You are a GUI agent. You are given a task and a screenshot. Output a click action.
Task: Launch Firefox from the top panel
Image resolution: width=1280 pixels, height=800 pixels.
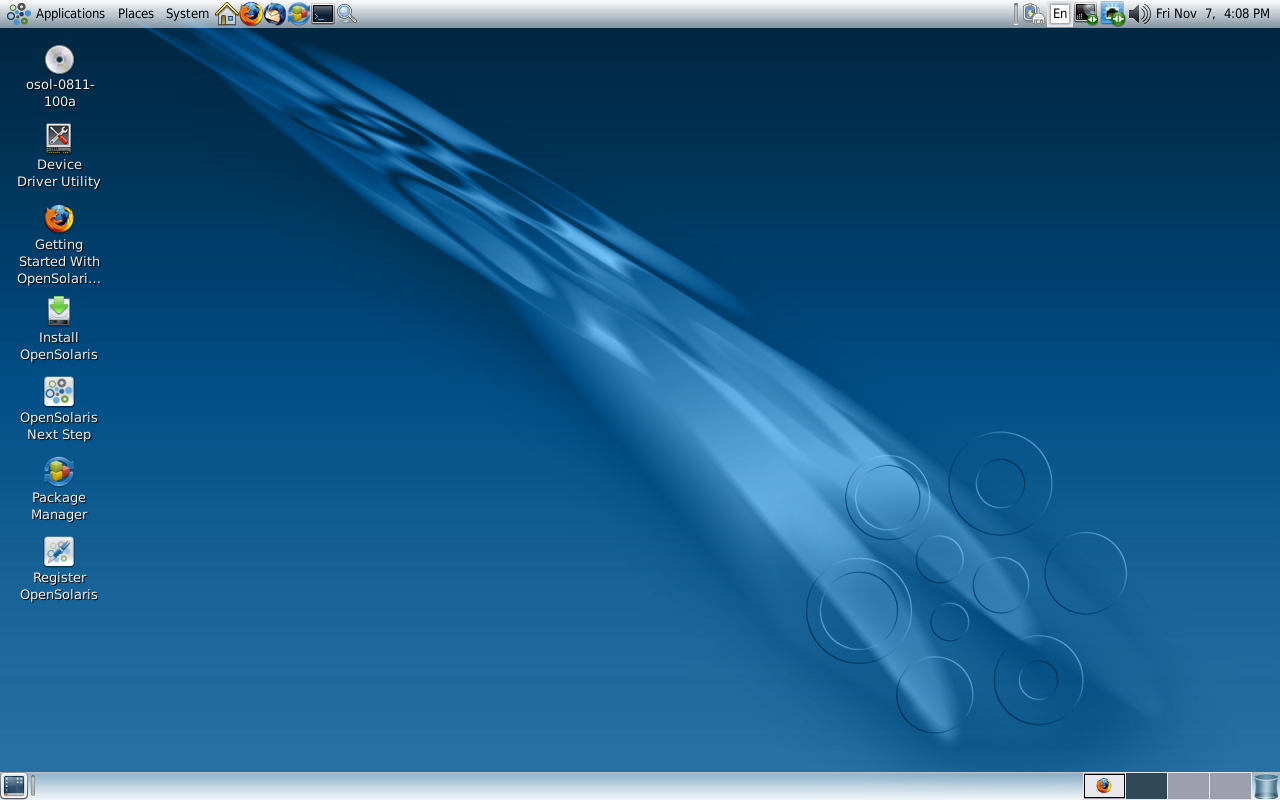click(250, 13)
